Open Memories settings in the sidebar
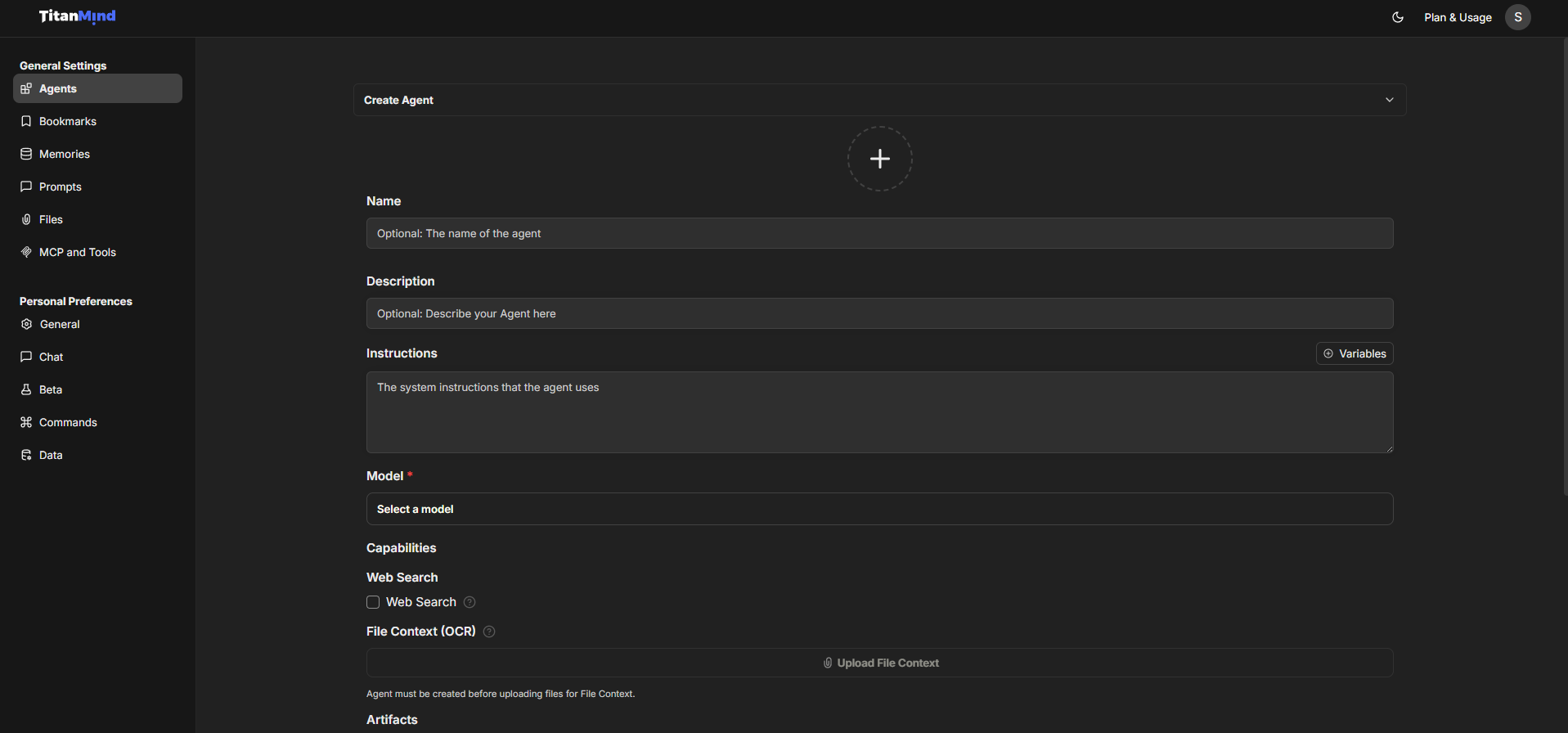The image size is (1568, 733). (64, 154)
